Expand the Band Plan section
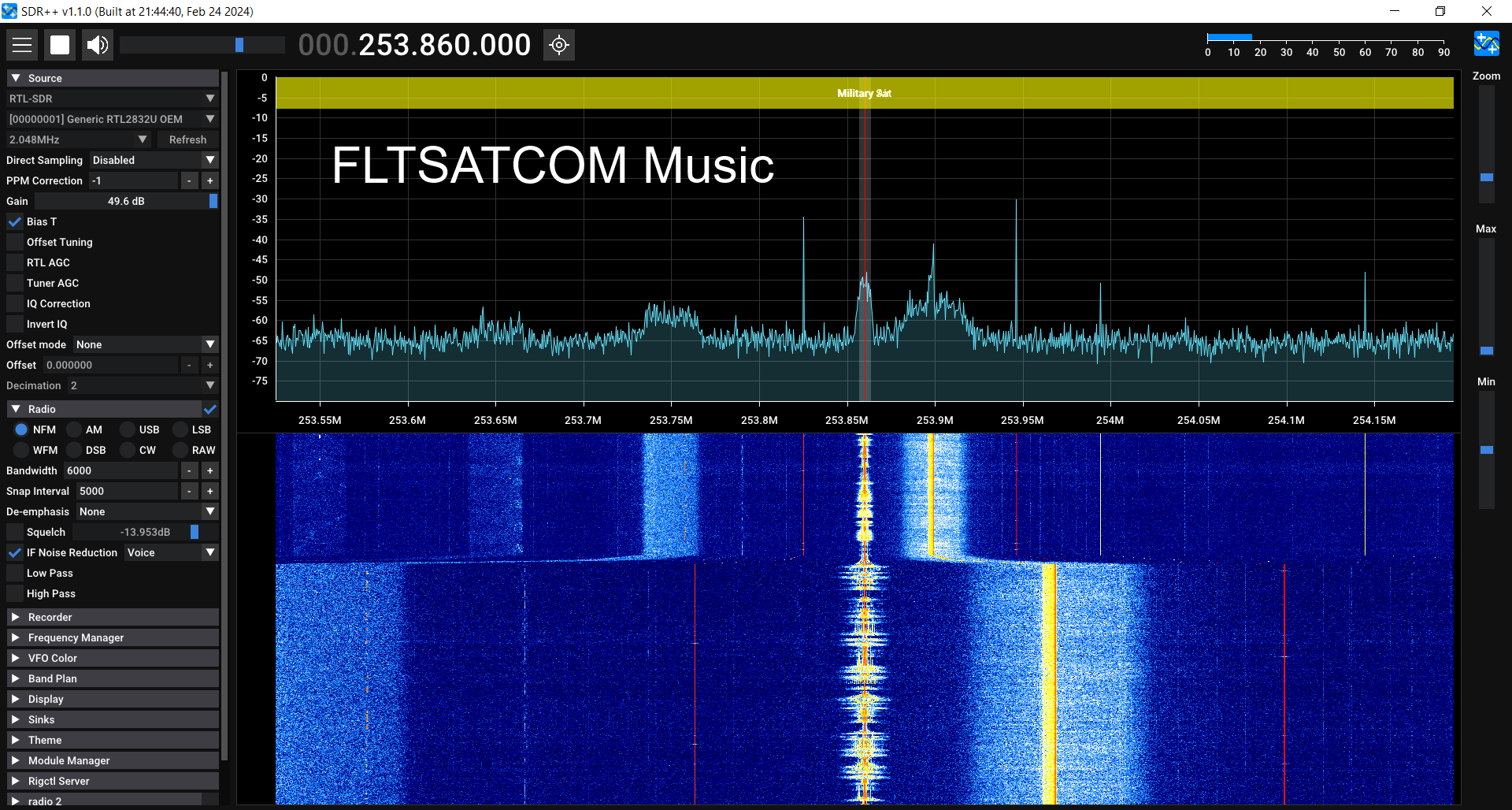This screenshot has width=1512, height=810. pos(113,678)
